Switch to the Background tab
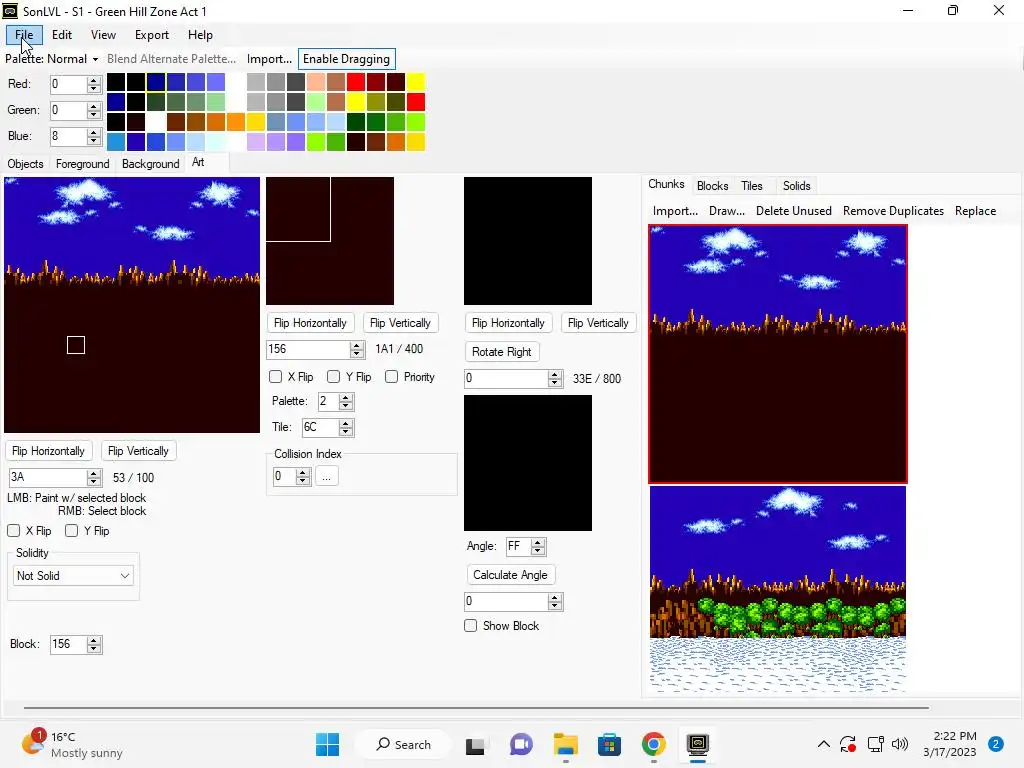This screenshot has height=768, width=1024. pyautogui.click(x=150, y=163)
